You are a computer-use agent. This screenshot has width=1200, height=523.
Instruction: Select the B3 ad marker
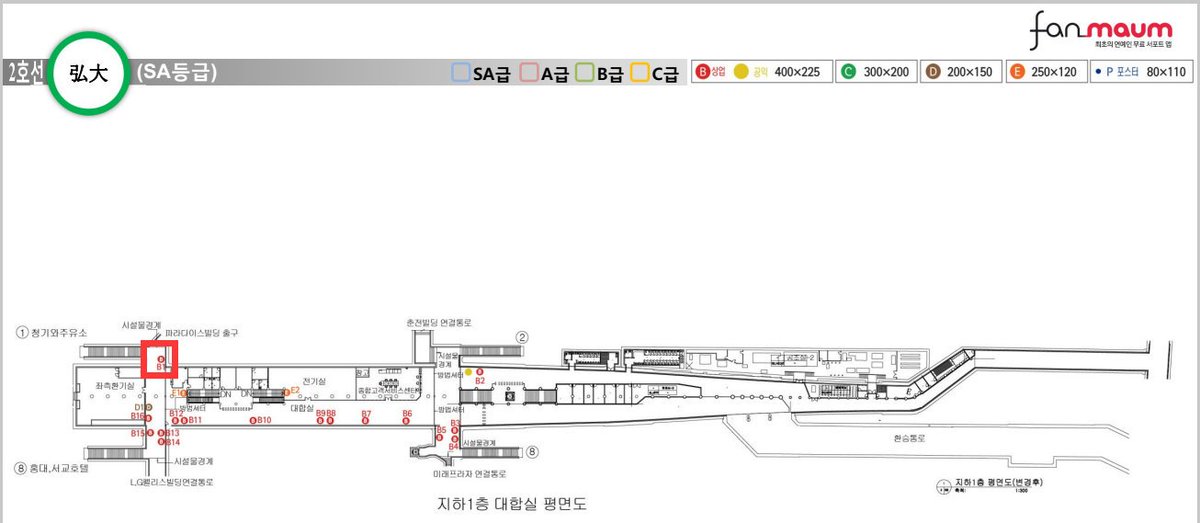(x=454, y=430)
